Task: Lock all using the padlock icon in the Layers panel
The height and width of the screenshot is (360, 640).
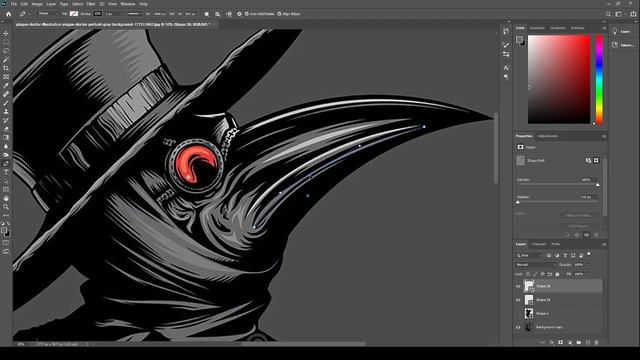Action: coord(558,274)
